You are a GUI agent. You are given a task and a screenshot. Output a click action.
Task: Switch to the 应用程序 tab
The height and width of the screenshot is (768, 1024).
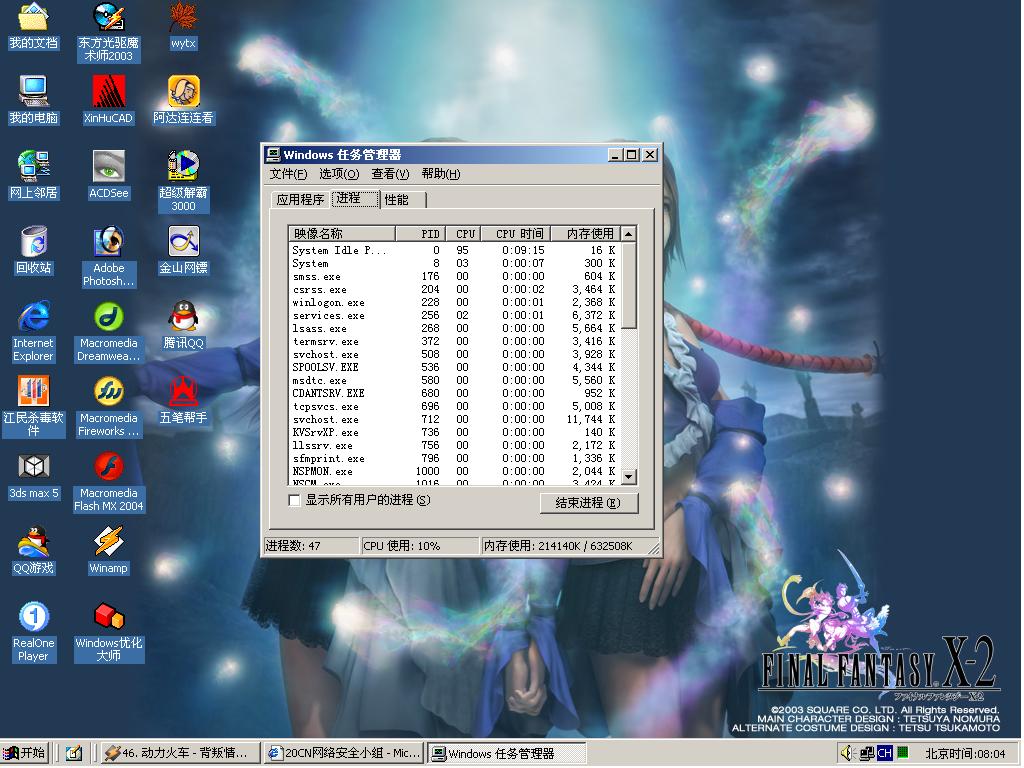click(x=300, y=199)
